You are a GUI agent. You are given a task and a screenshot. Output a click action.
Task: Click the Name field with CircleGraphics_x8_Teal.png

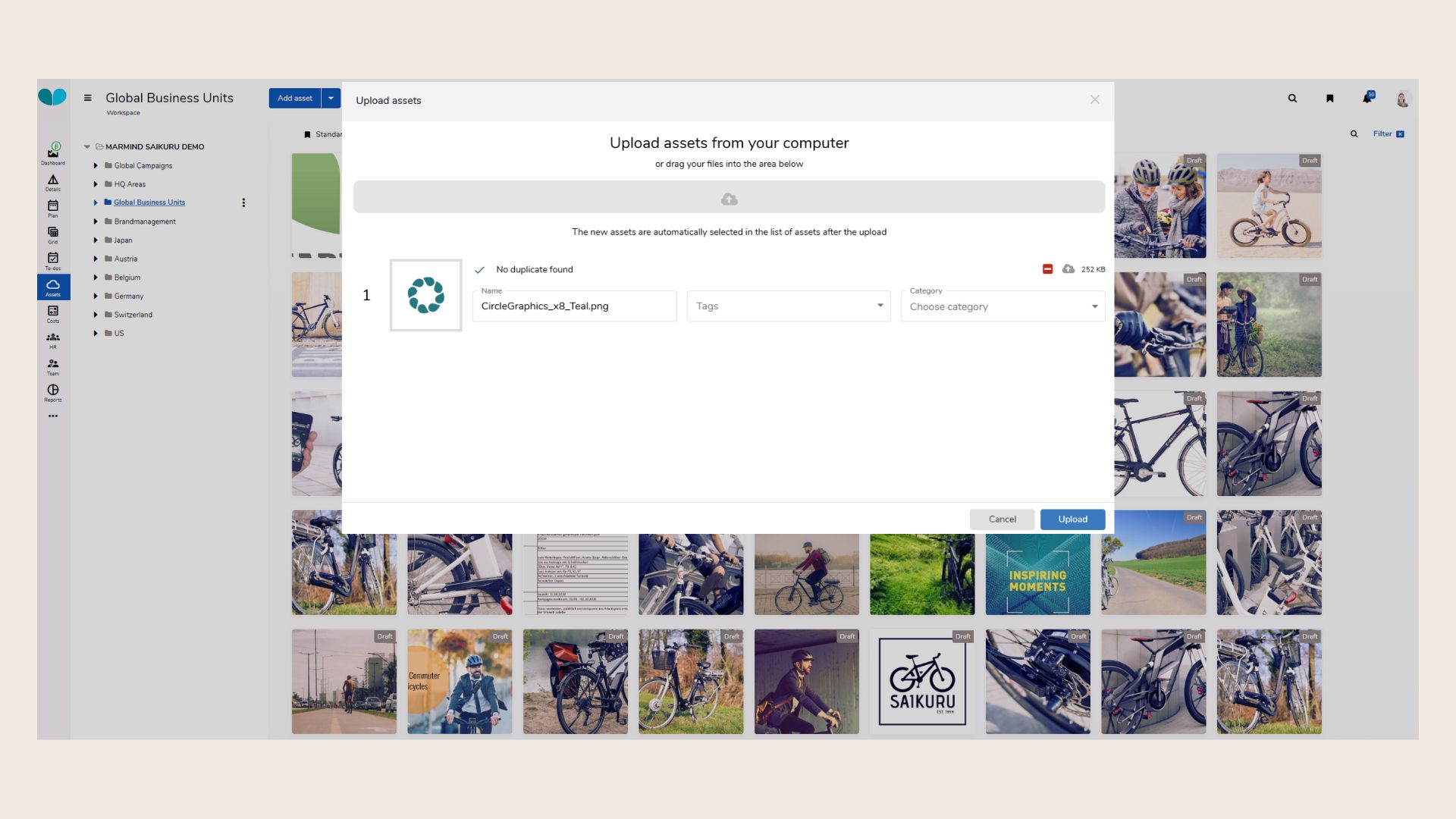(574, 306)
